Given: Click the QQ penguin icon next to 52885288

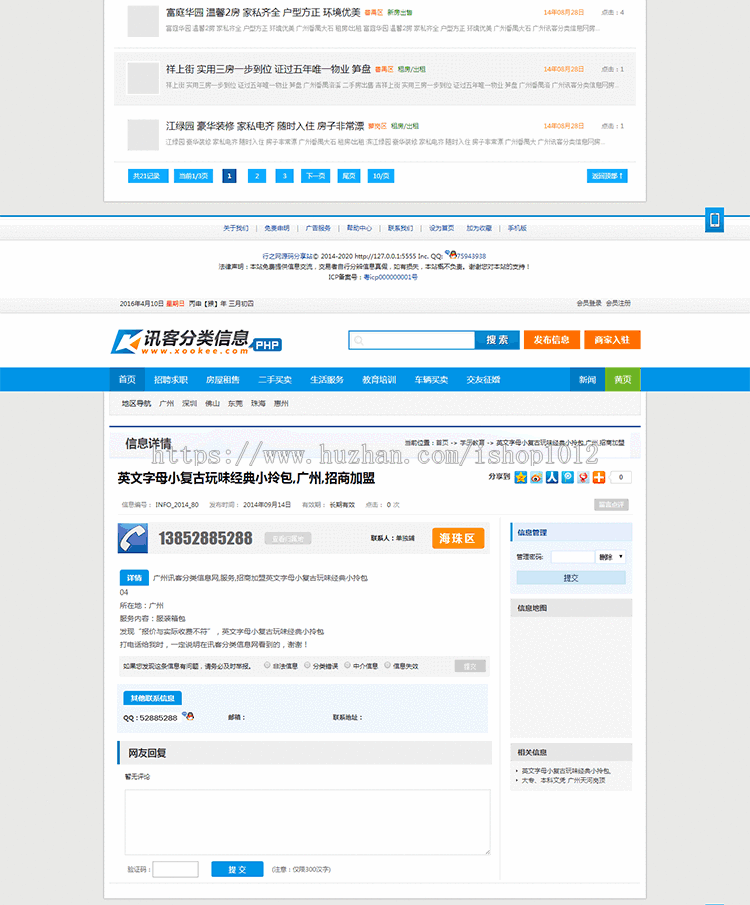Looking at the screenshot, I should point(188,716).
